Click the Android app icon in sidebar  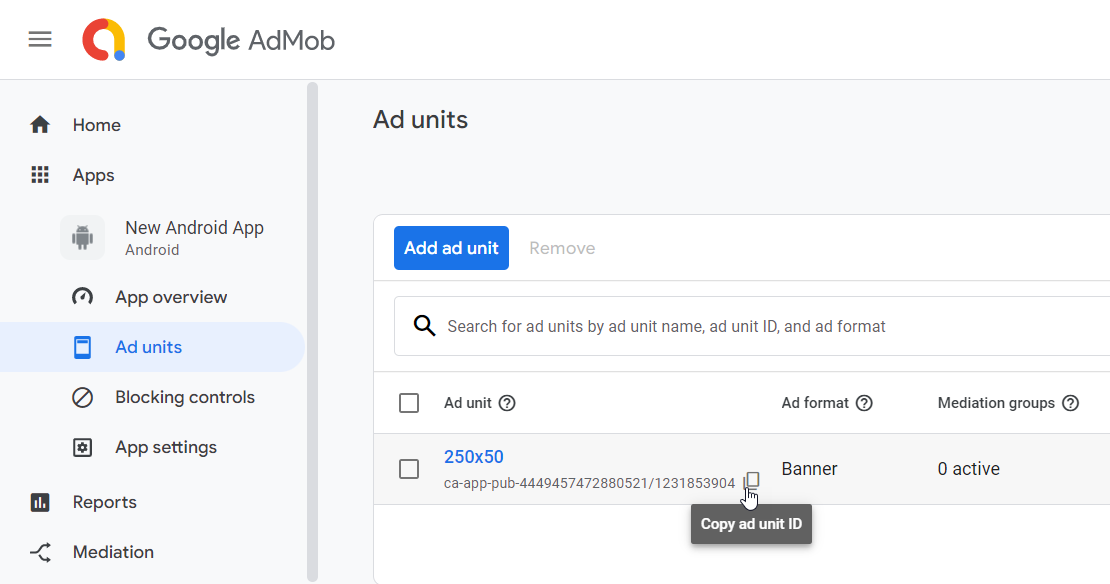click(83, 238)
